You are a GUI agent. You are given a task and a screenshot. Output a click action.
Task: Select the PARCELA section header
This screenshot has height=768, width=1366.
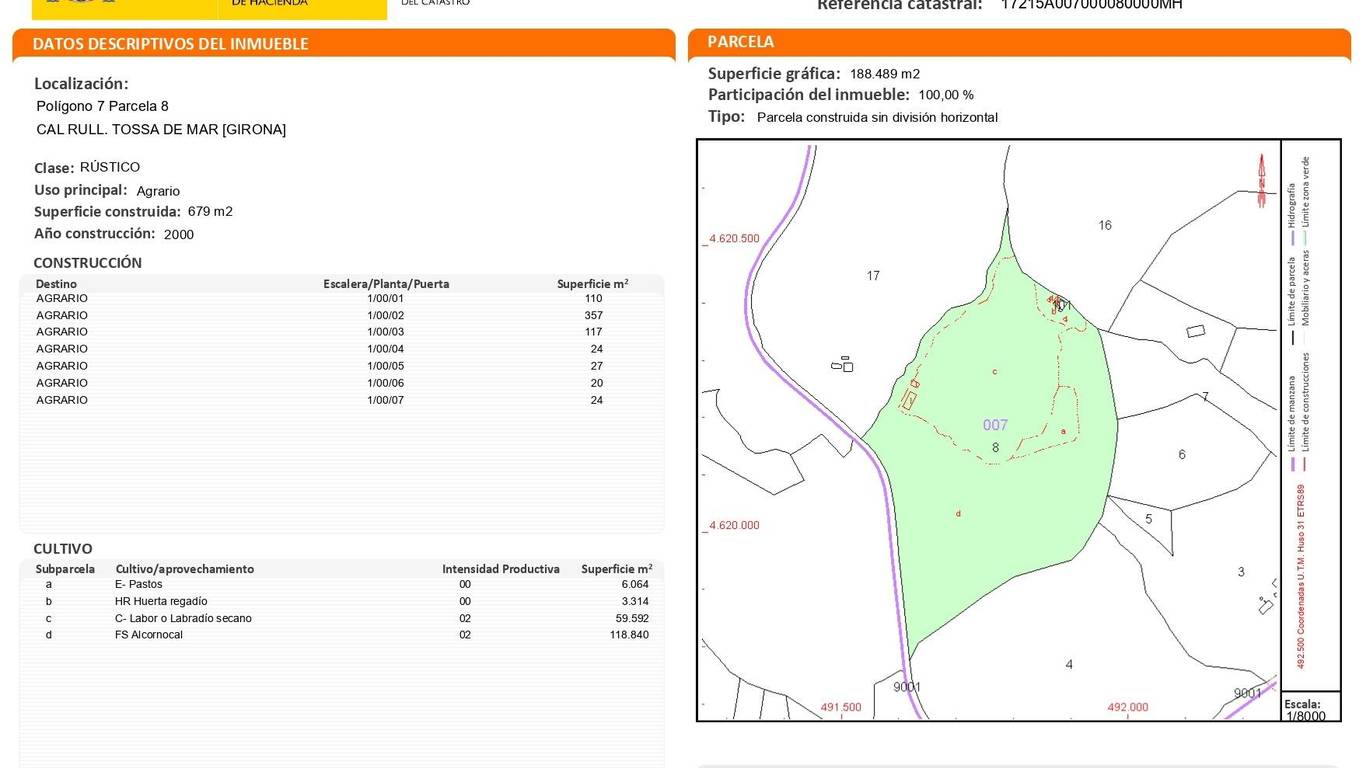(x=741, y=42)
